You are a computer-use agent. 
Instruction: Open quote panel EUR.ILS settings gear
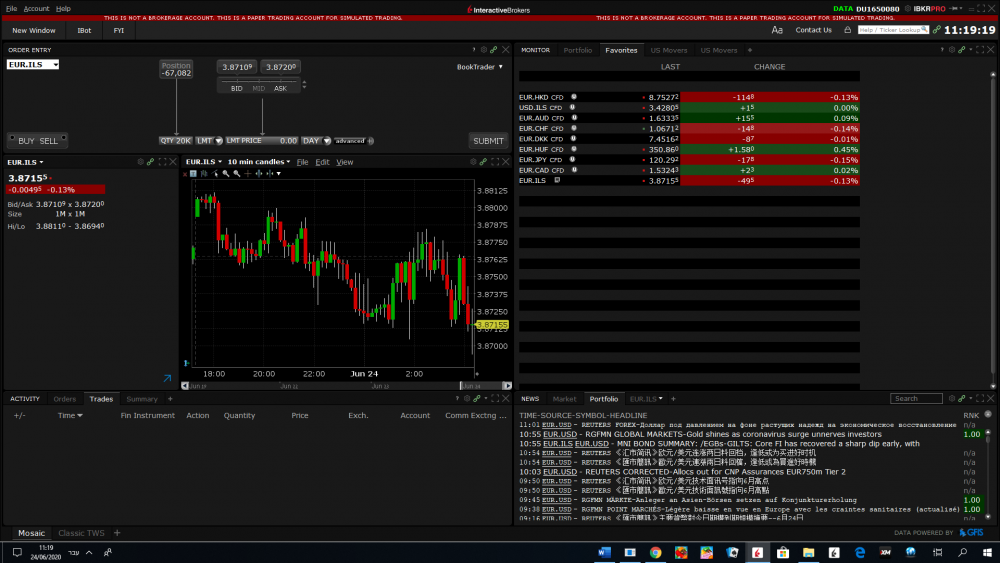tap(140, 162)
